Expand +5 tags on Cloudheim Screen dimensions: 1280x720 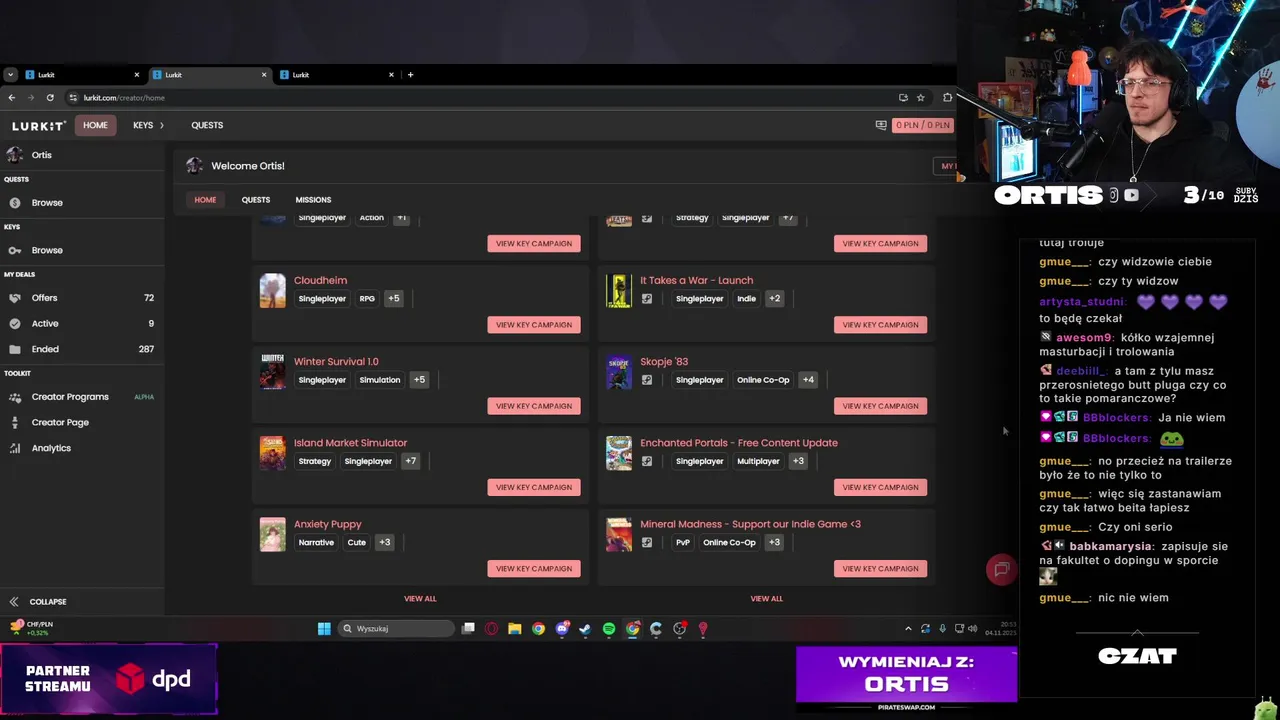(394, 299)
